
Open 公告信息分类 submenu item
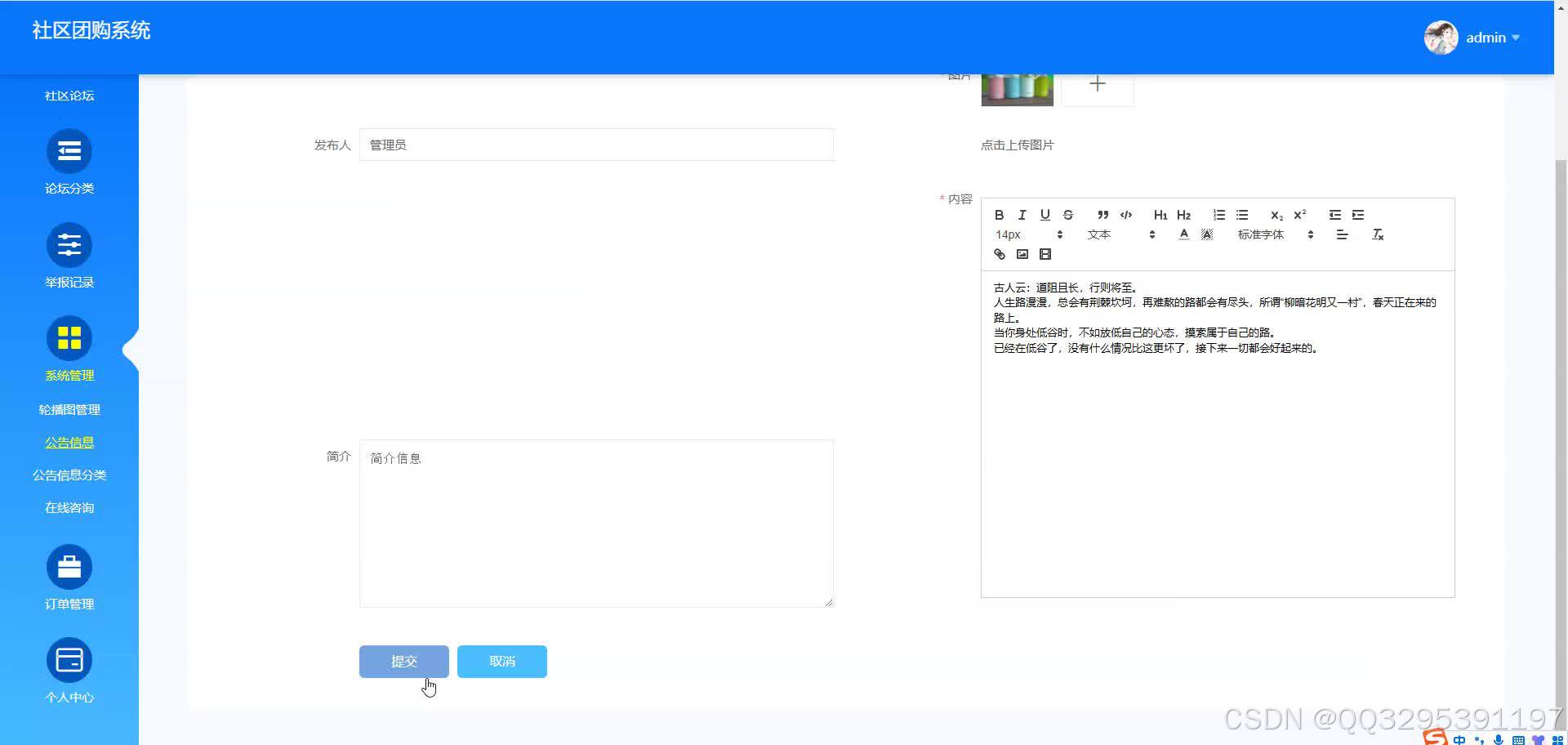click(69, 475)
